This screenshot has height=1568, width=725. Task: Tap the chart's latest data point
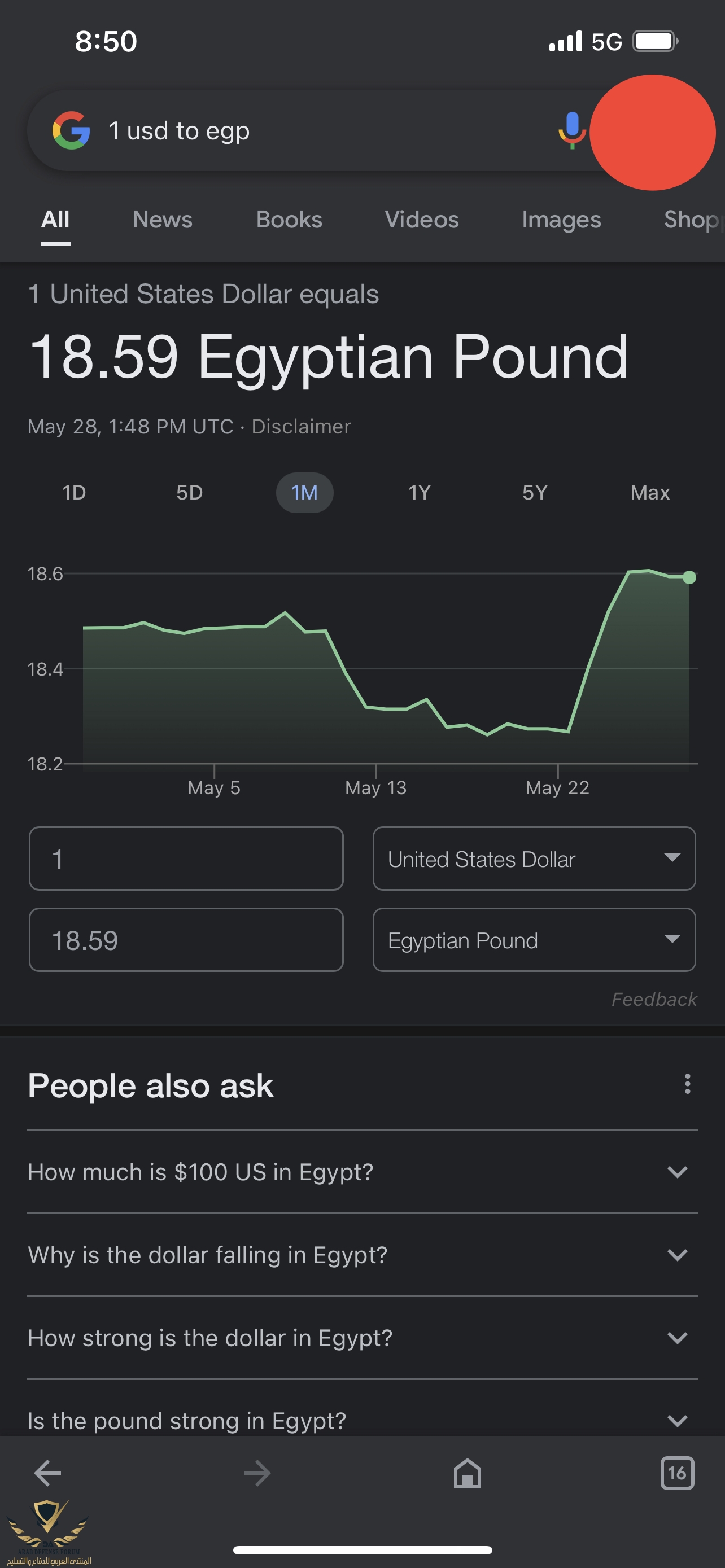tap(689, 577)
